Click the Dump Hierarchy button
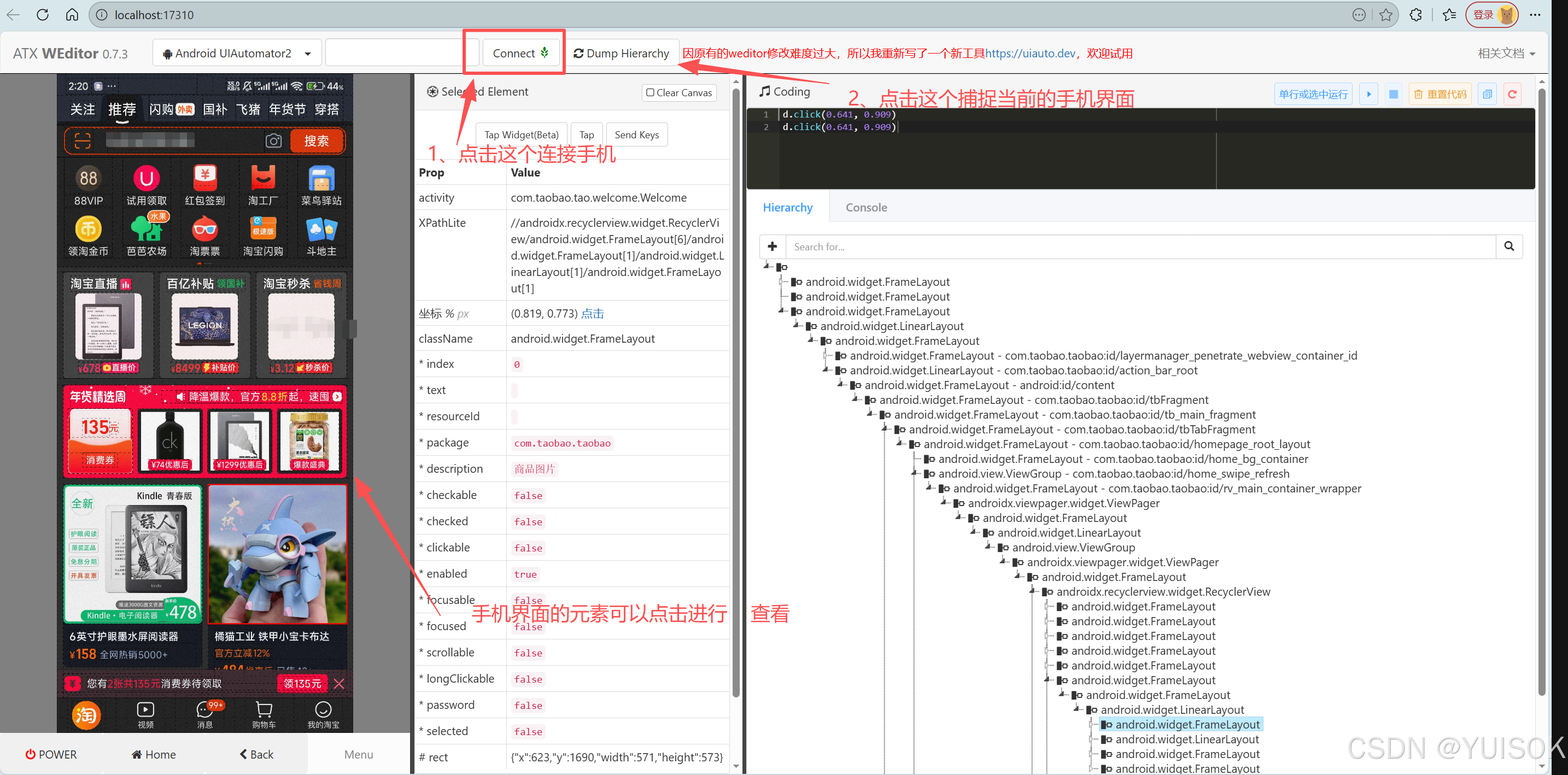The height and width of the screenshot is (775, 1568). pos(622,54)
